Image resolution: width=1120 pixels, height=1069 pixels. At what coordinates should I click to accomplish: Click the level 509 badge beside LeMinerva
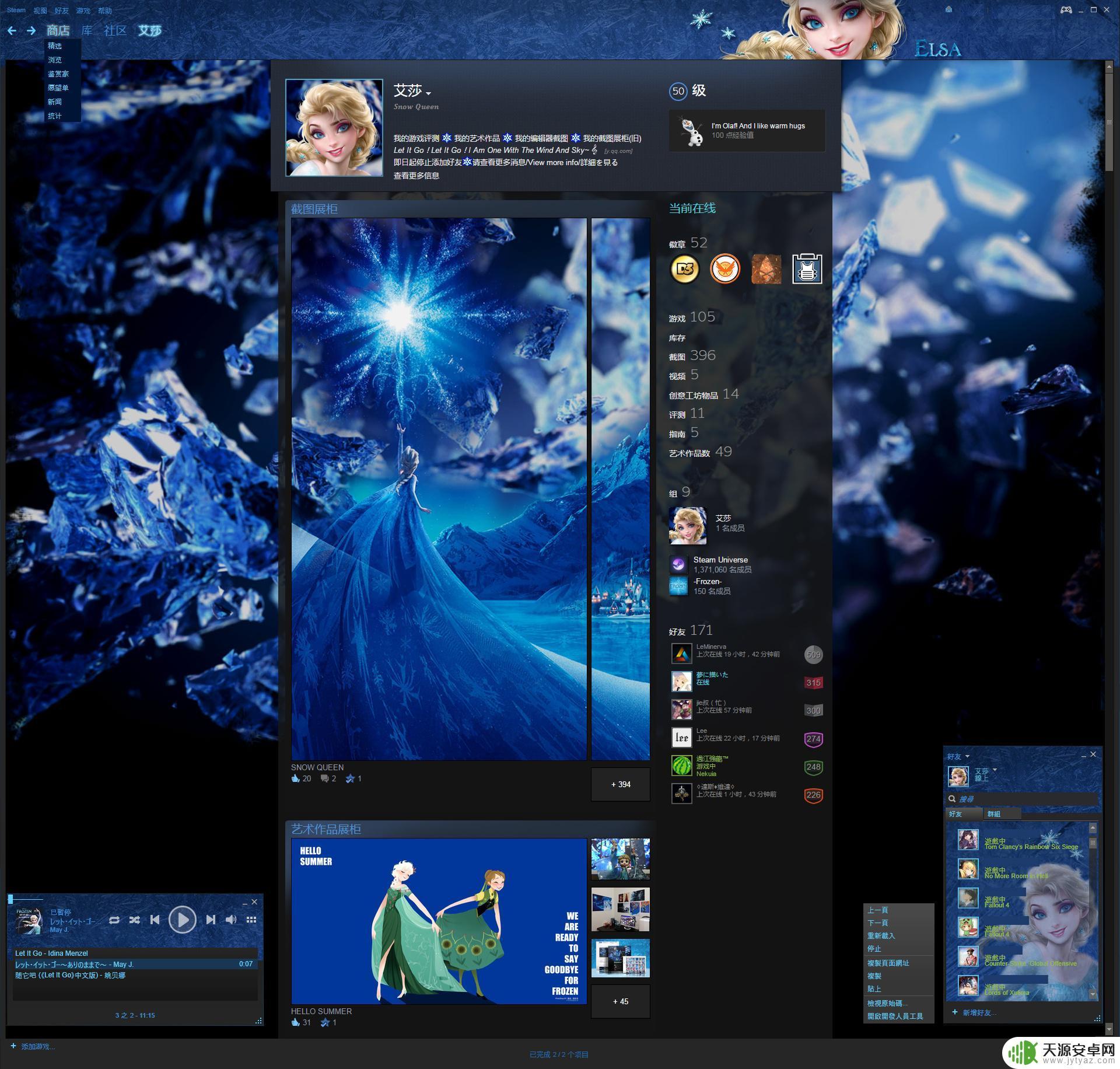click(x=813, y=655)
